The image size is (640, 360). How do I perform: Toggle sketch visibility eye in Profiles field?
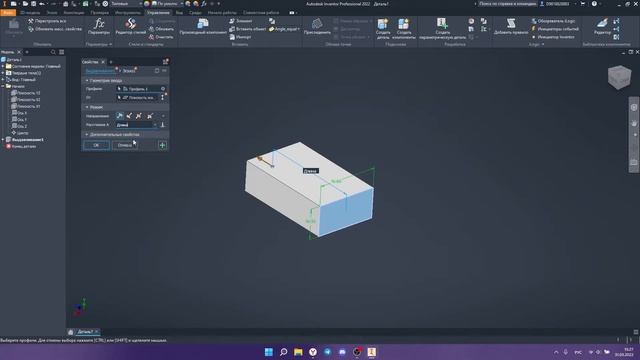[x=163, y=89]
